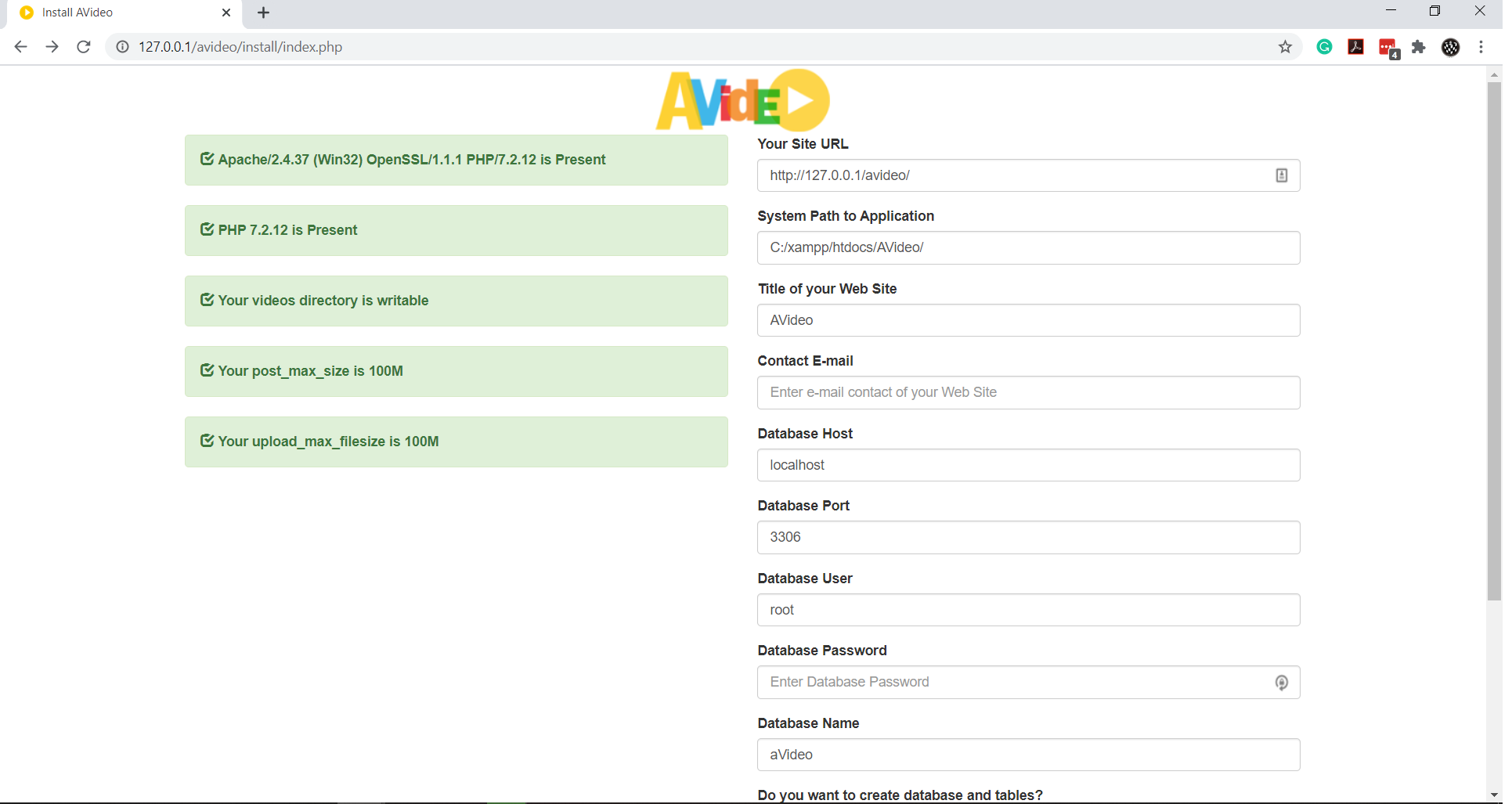
Task: Open the Adobe Acrobat extension icon
Action: (1356, 47)
